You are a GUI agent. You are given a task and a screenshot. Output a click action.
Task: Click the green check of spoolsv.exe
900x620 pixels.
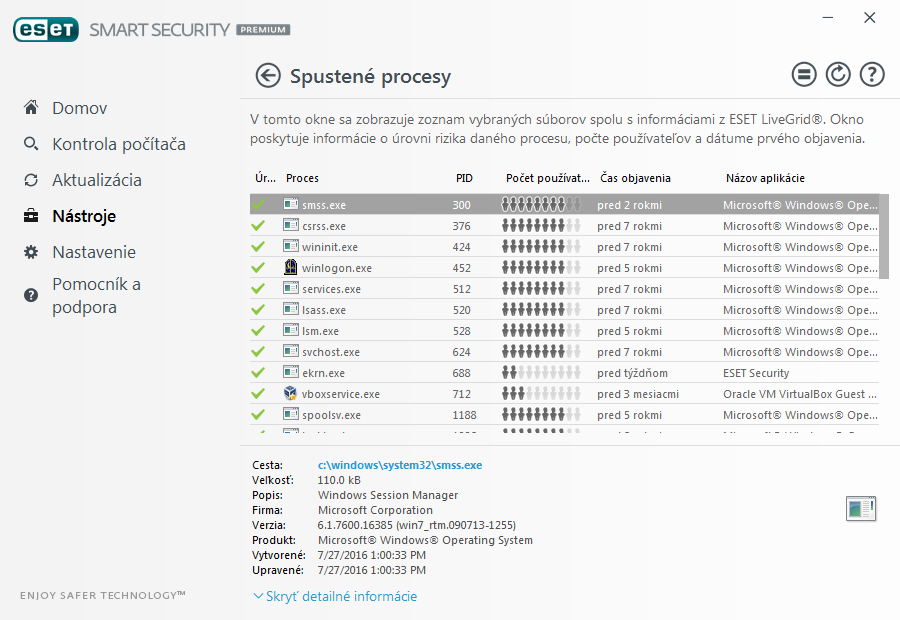tap(258, 414)
